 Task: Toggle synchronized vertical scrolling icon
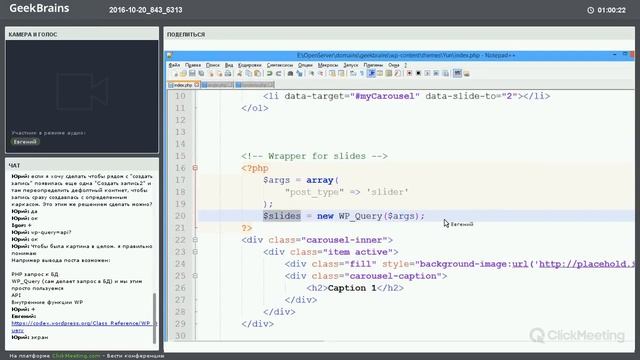tap(332, 73)
